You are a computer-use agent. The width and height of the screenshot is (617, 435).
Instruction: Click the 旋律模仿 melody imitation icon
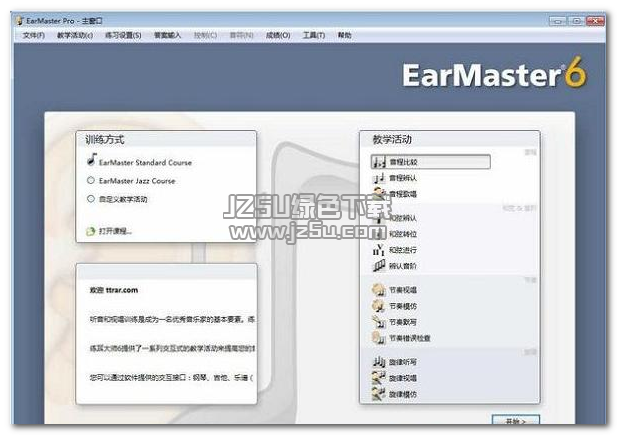point(379,394)
